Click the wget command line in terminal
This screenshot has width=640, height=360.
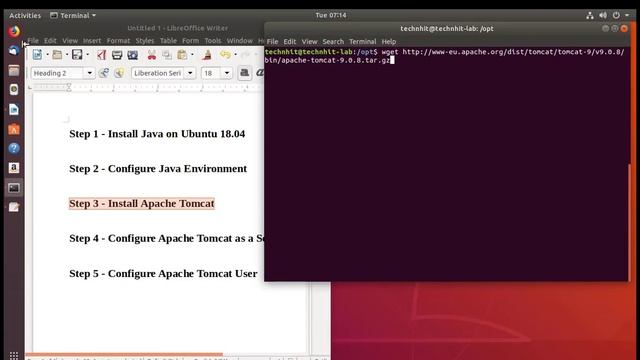coord(444,56)
